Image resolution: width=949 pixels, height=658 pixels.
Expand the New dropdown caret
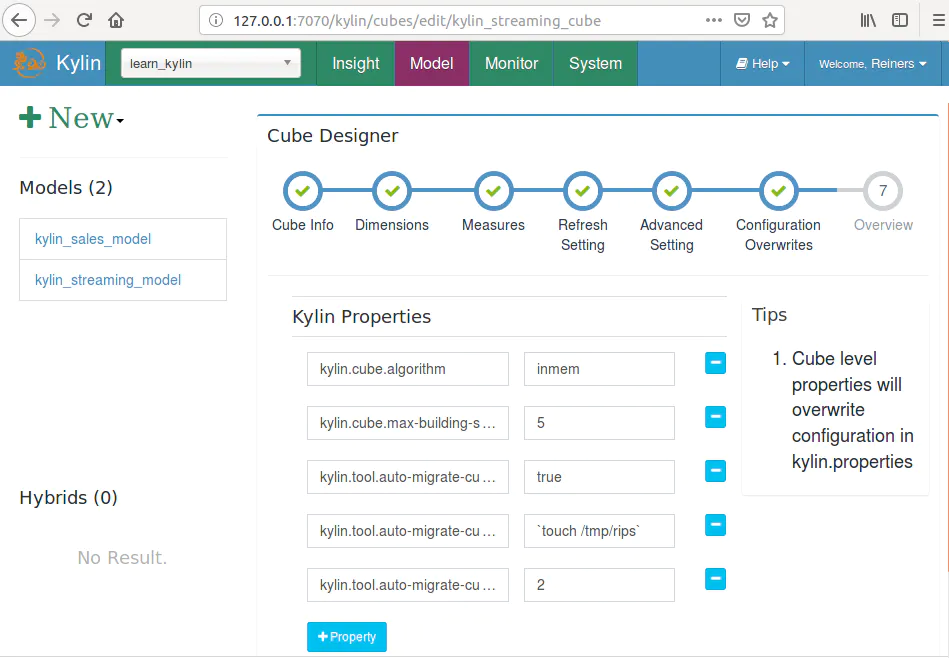[x=117, y=121]
